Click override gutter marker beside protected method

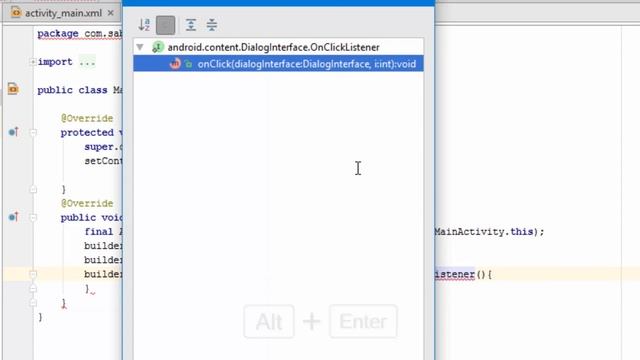pyautogui.click(x=13, y=132)
